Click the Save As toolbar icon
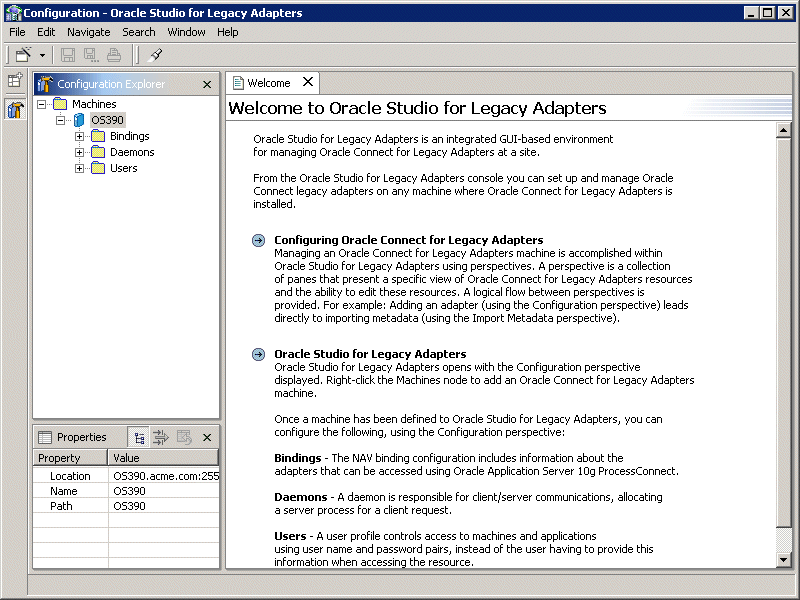 click(91, 55)
